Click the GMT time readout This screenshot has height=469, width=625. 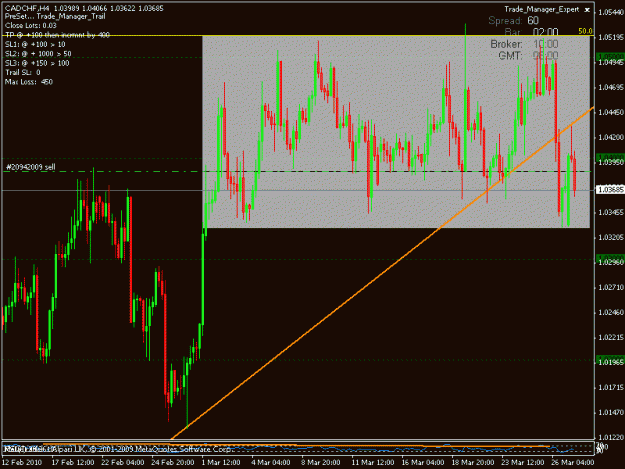tap(528, 55)
